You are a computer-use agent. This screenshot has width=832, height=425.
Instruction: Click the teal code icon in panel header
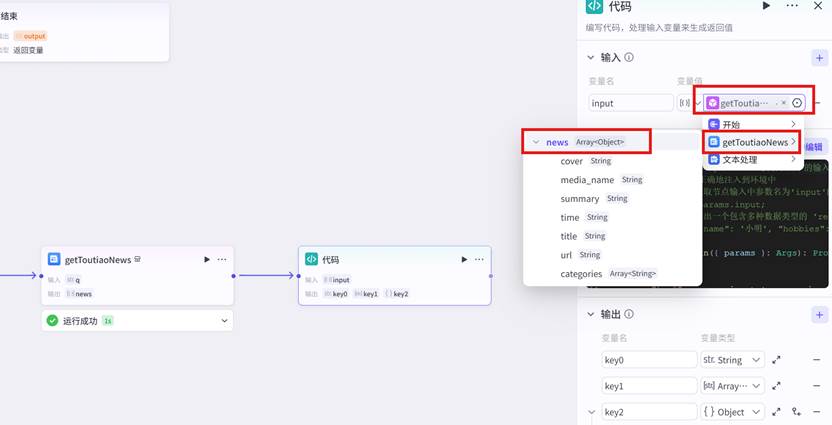594,6
